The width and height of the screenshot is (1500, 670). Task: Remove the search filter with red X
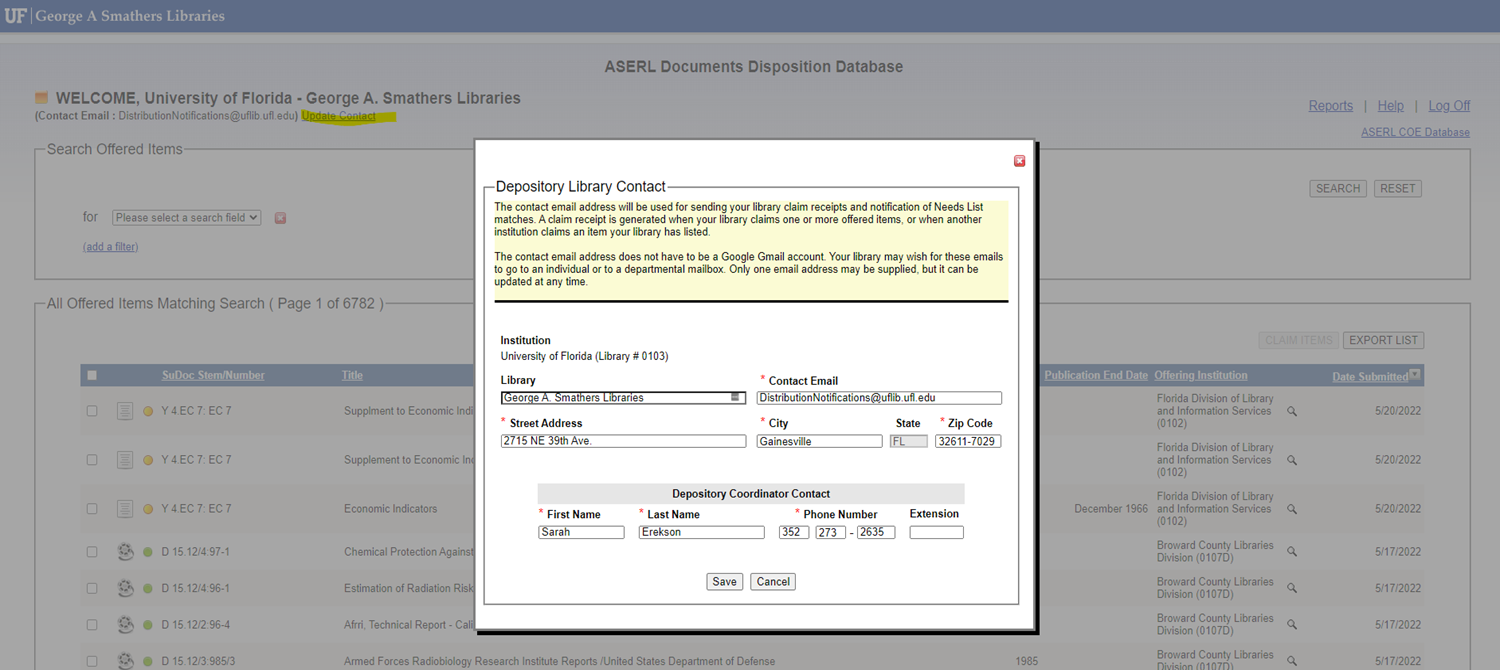pyautogui.click(x=280, y=218)
